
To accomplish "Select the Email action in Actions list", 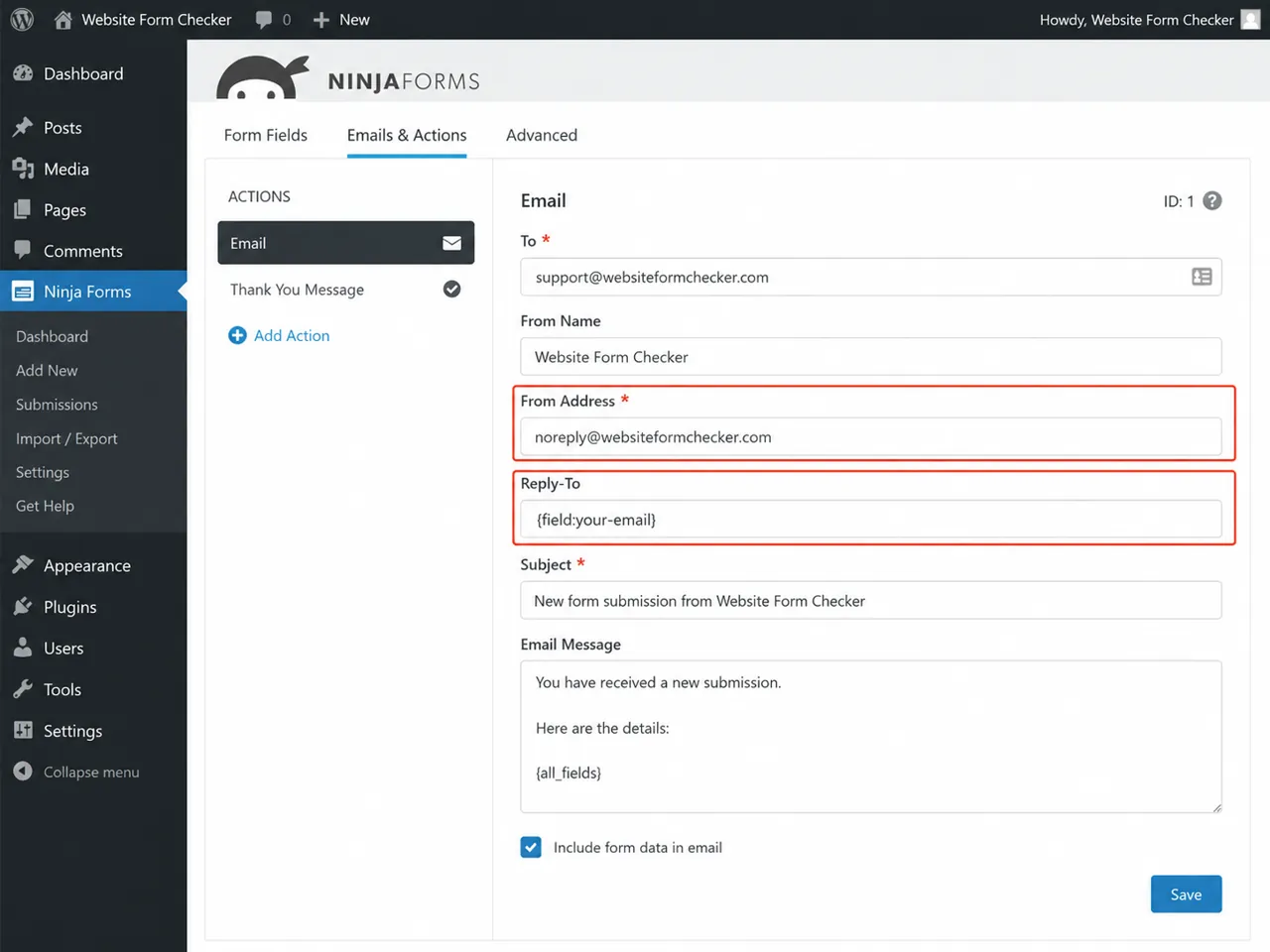I will pos(346,243).
